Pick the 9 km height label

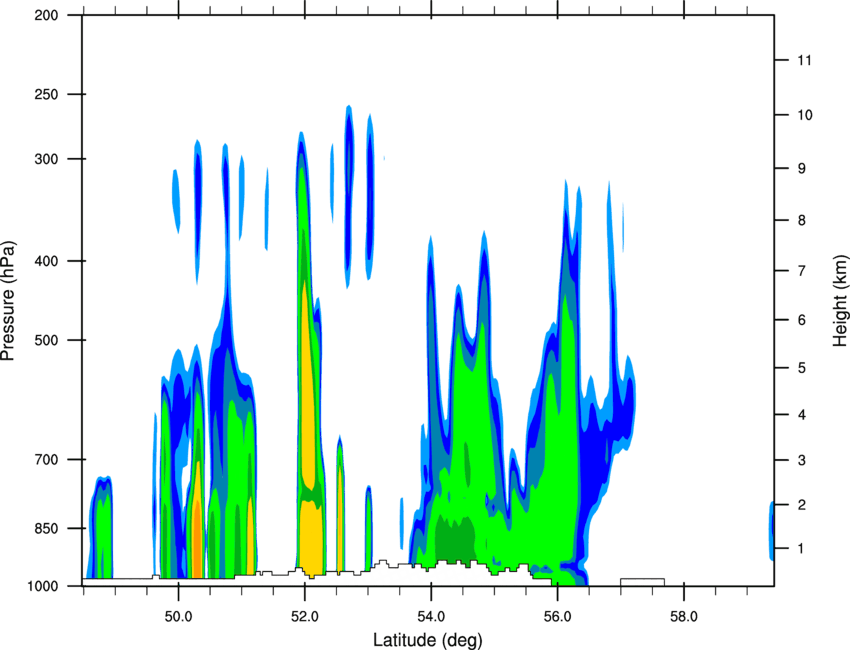[x=801, y=169]
